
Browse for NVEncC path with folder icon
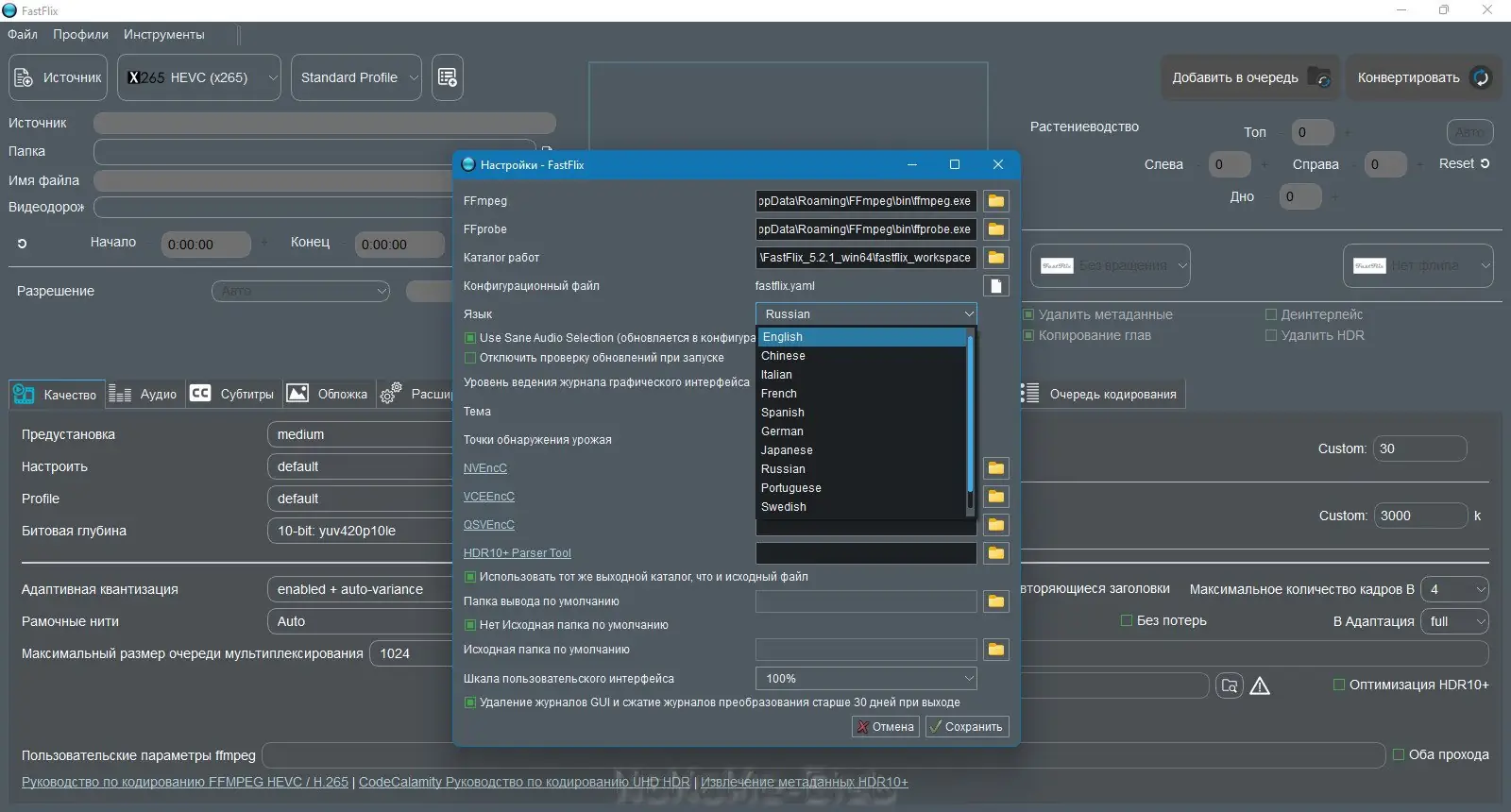995,468
